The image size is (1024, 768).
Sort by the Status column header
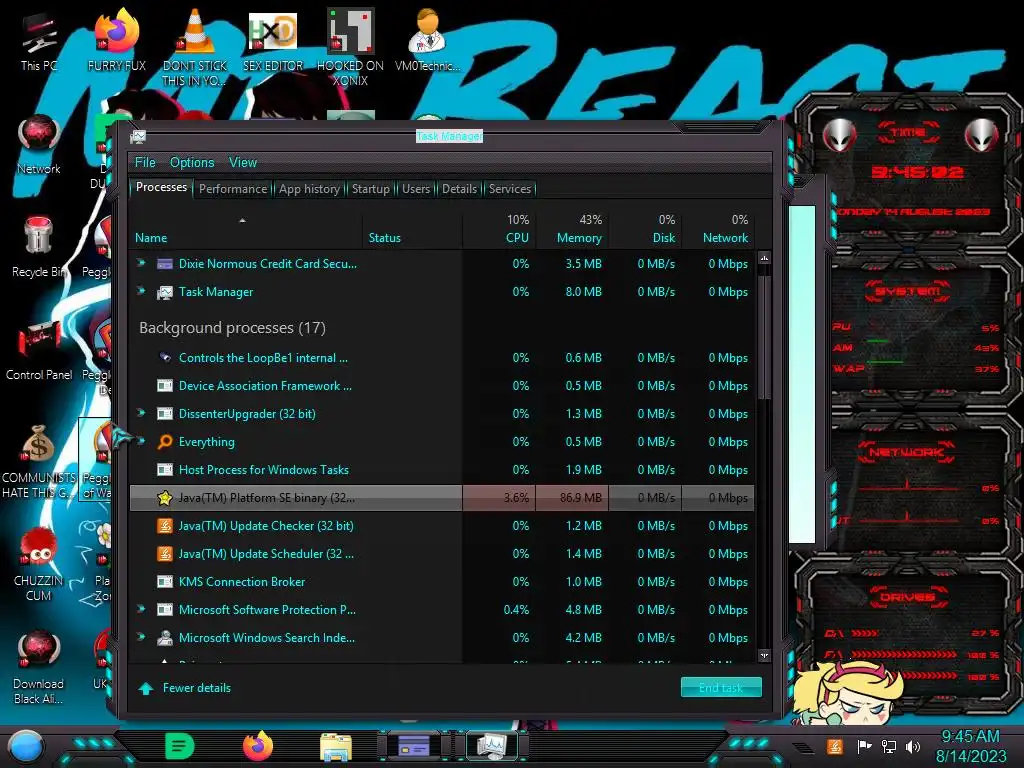(412, 230)
